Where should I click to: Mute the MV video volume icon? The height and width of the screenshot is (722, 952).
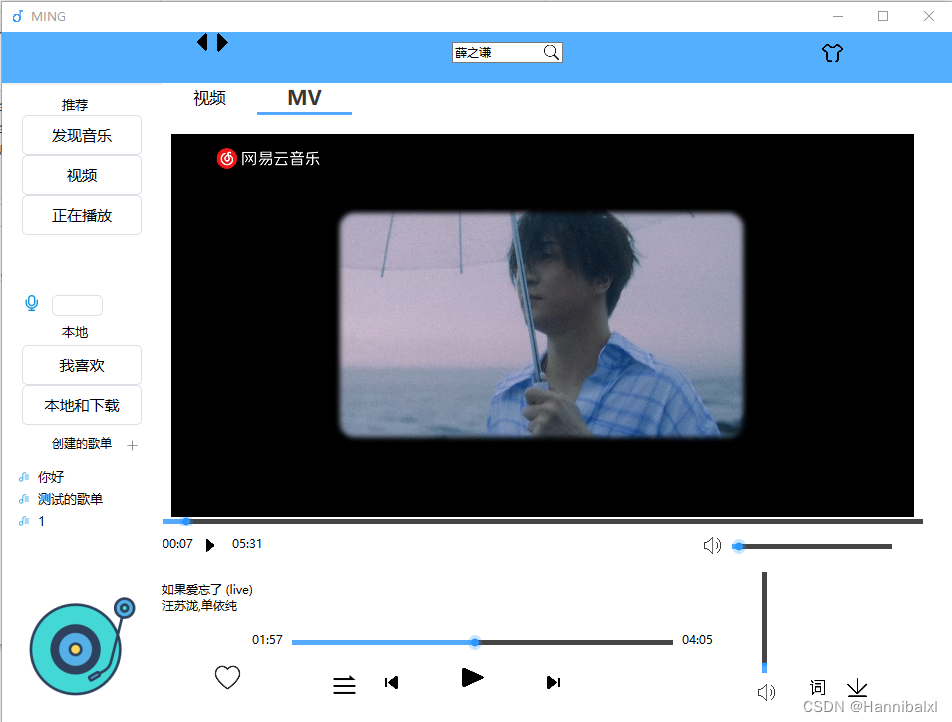click(712, 545)
